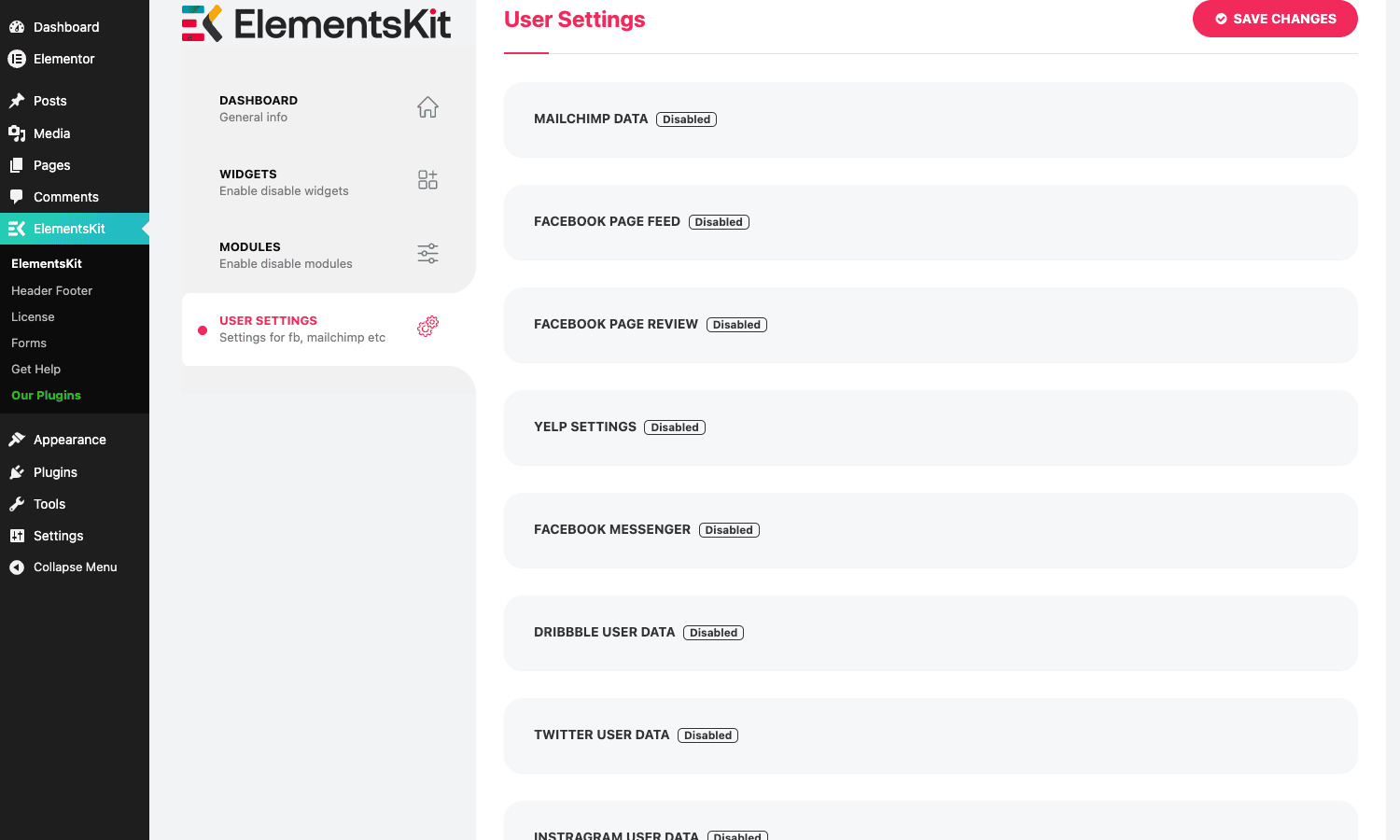This screenshot has height=840, width=1400.
Task: Open the Settings menu label
Action: coord(58,536)
